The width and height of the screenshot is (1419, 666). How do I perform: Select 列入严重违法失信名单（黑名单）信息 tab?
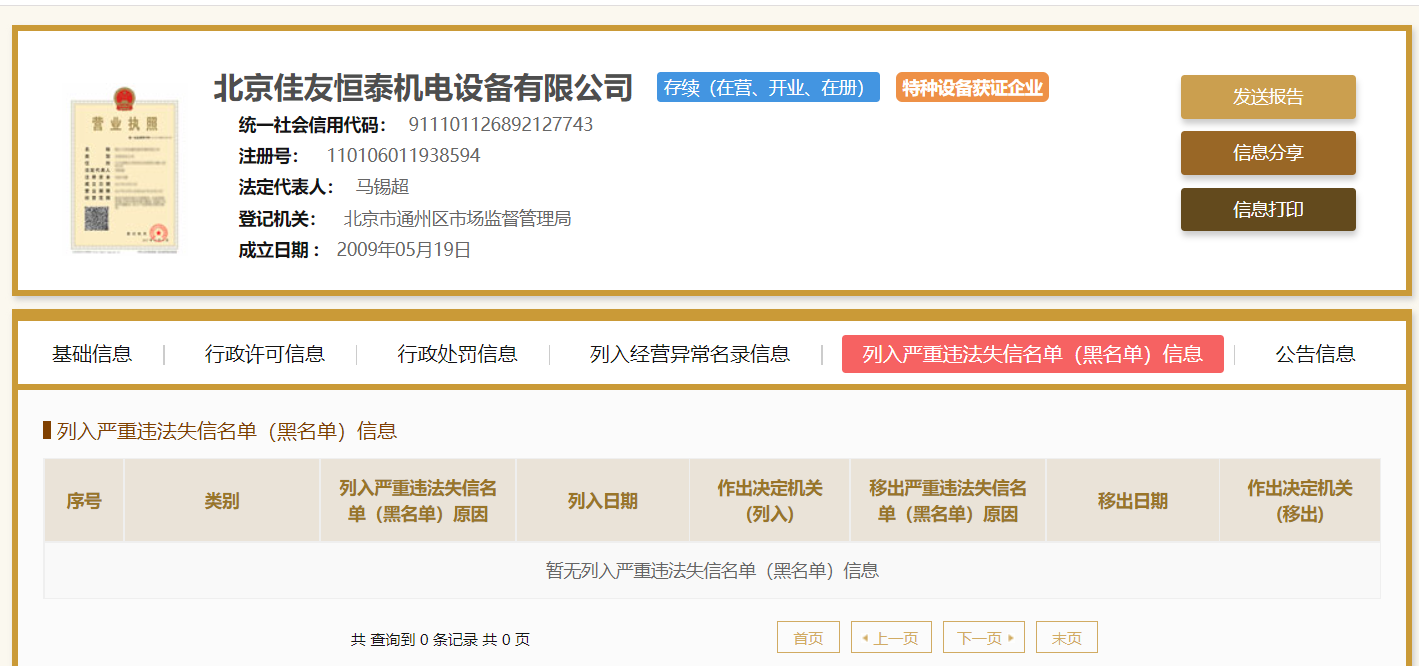pos(1033,354)
